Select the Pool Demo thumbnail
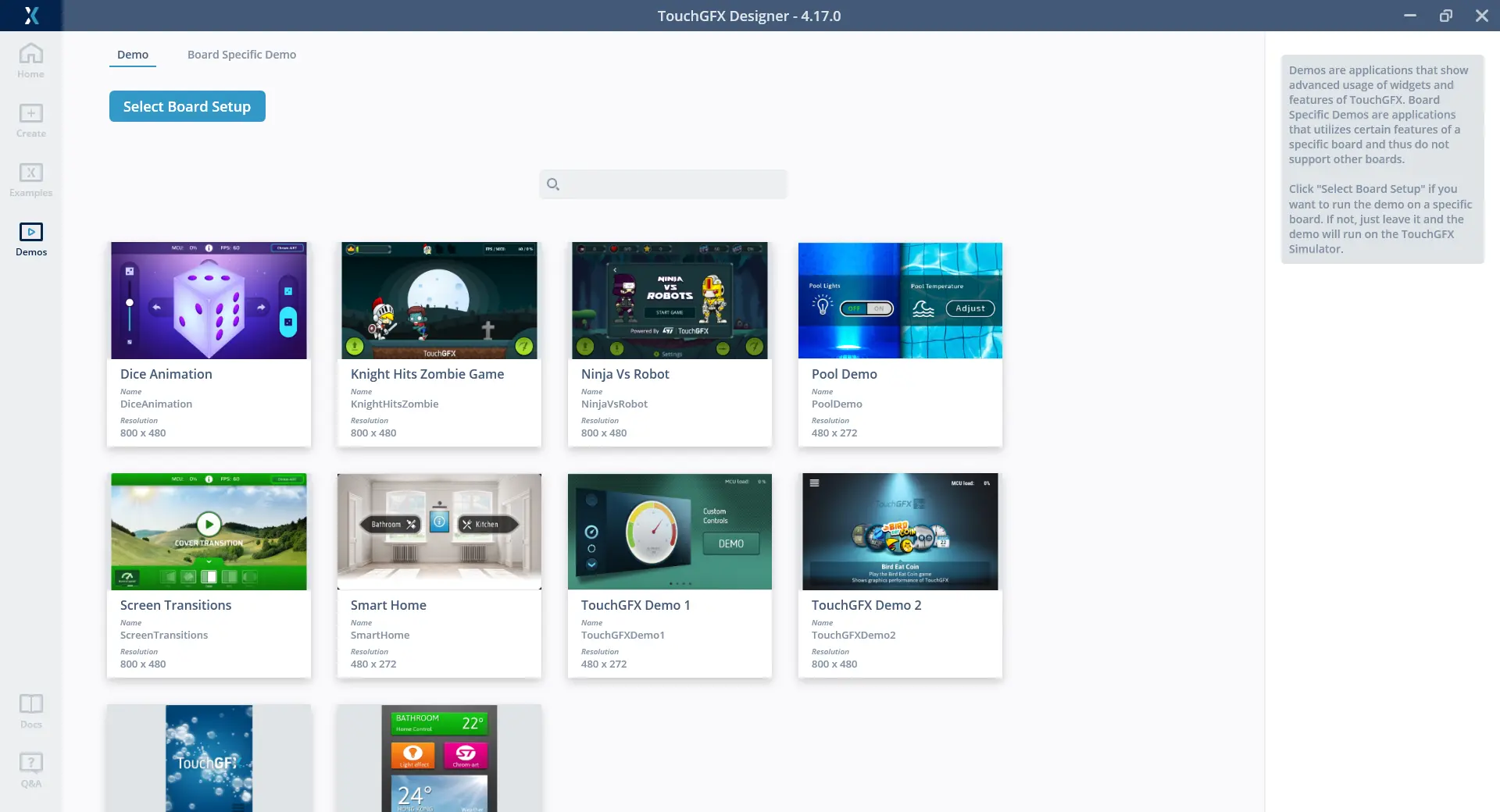This screenshot has width=1500, height=812. pos(900,301)
